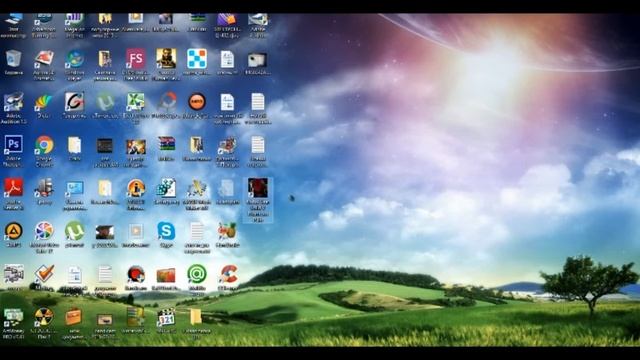Open the city buildings shortcut icon
Screen dimensions: 640x360
[44, 188]
